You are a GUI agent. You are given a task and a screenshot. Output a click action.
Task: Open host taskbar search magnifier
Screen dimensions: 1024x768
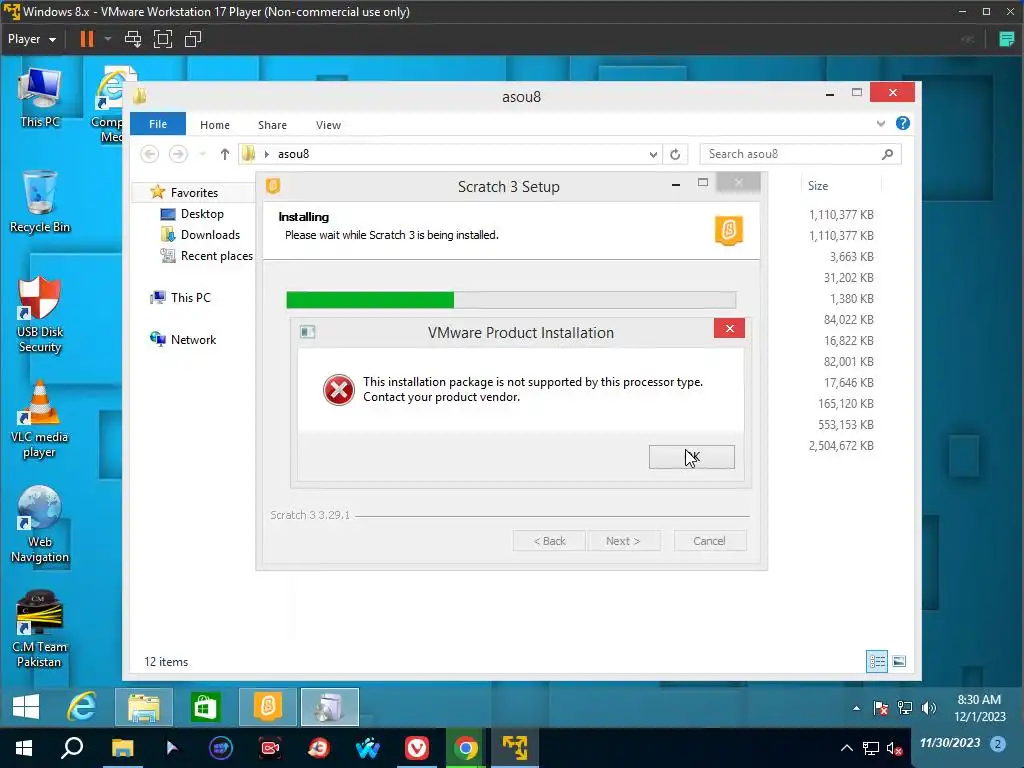[x=72, y=748]
